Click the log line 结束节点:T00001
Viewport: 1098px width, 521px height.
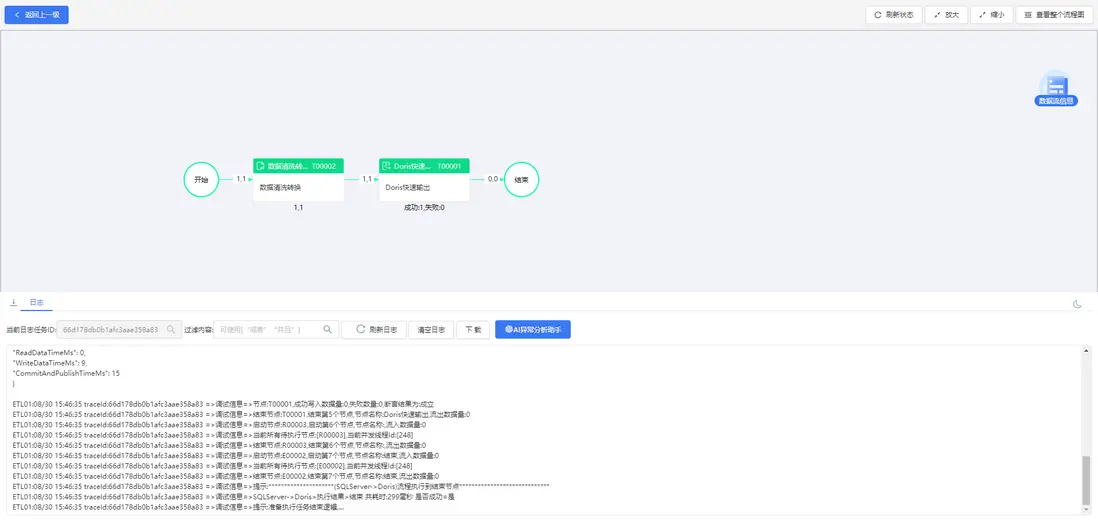(241, 414)
